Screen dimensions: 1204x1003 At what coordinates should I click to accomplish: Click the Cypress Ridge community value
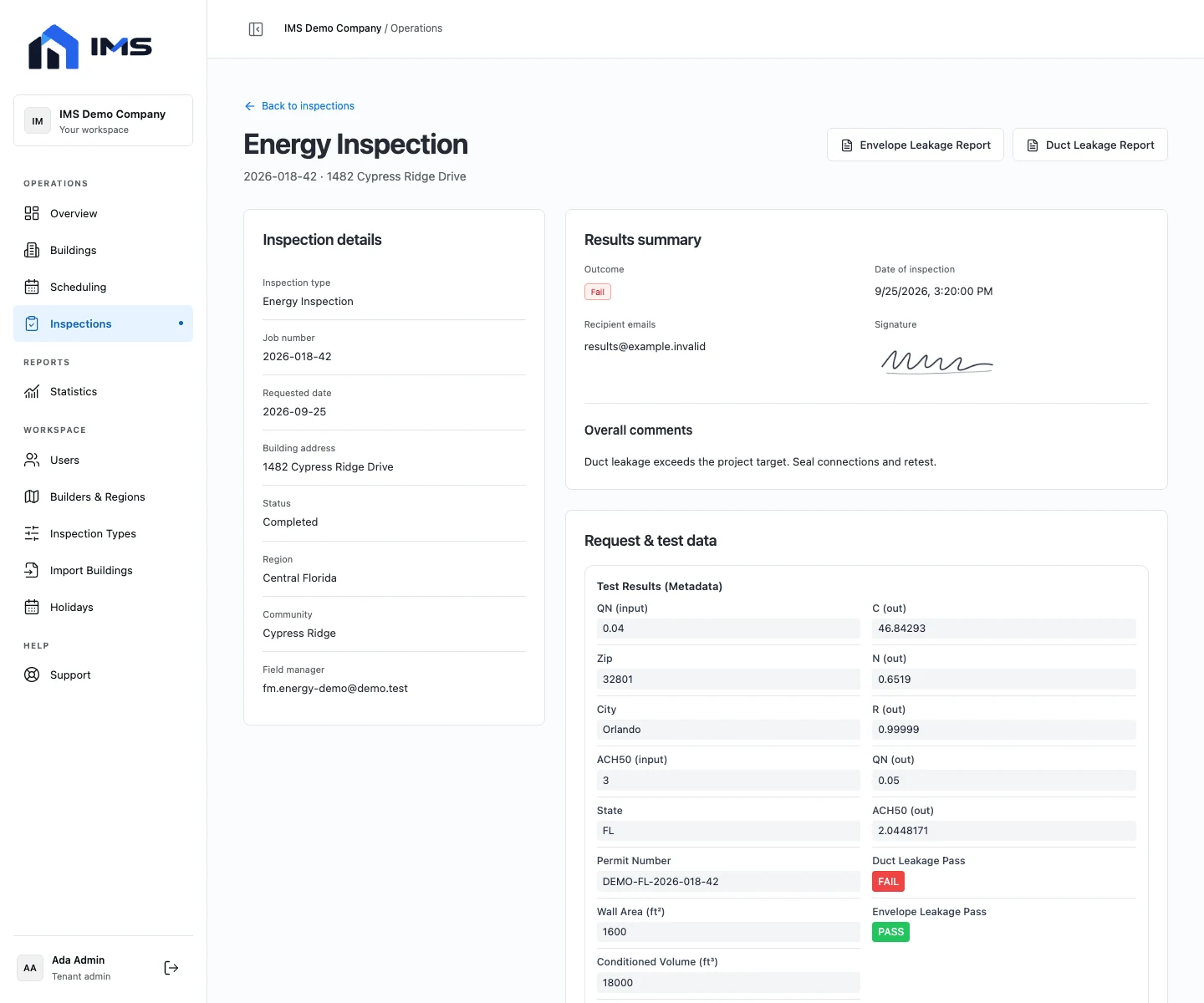[x=299, y=634]
